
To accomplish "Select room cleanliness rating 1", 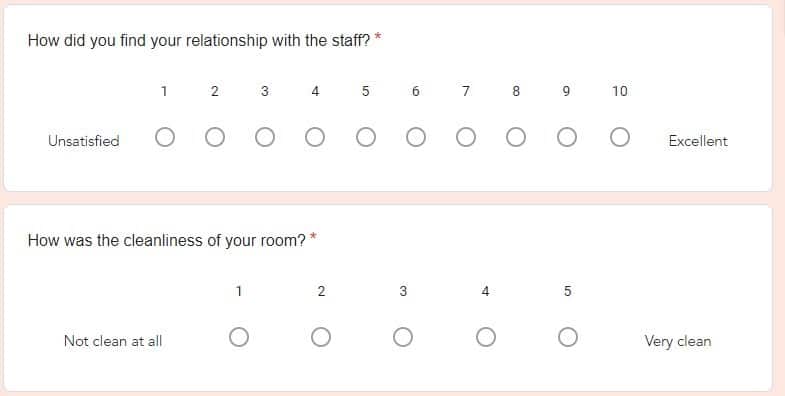I will click(239, 337).
